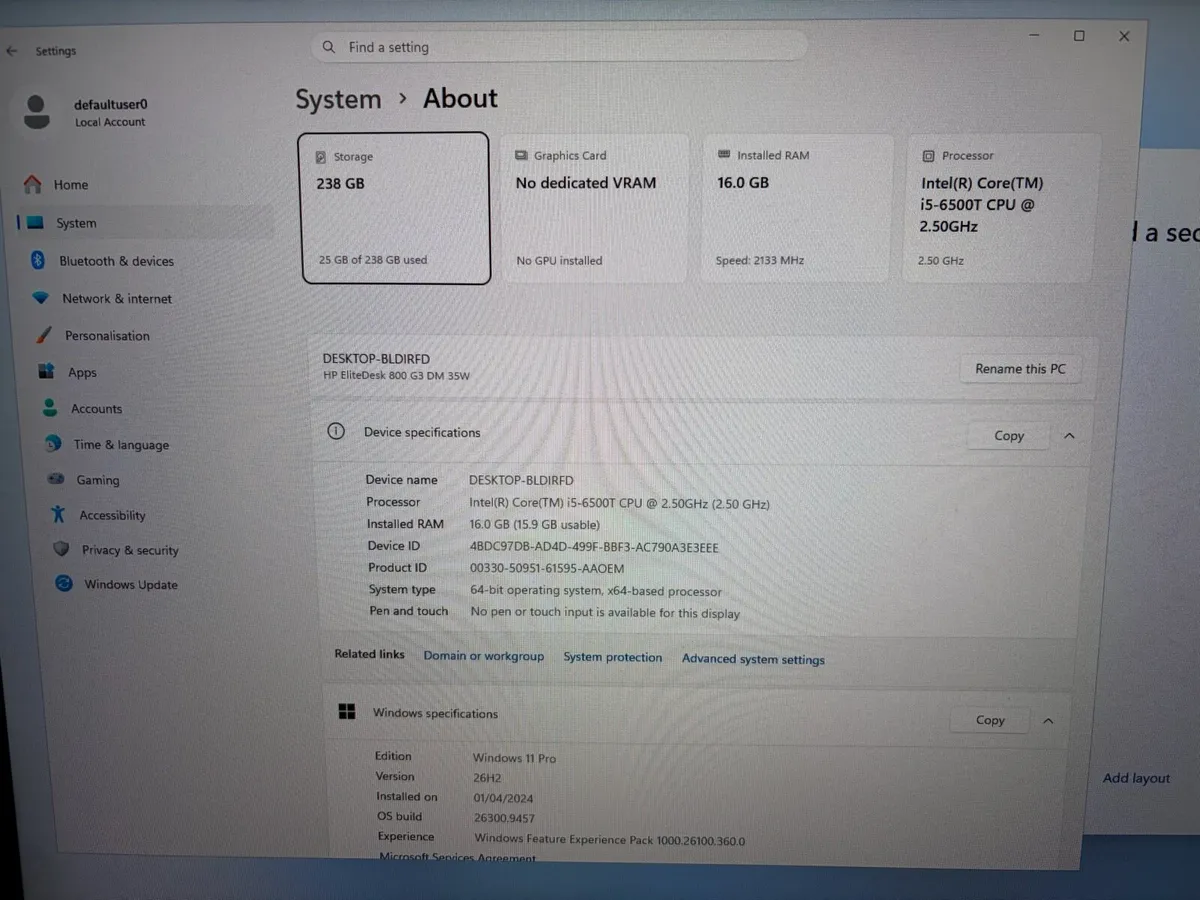Image resolution: width=1200 pixels, height=900 pixels.
Task: Collapse the Windows specifications section chevron
Action: point(1048,720)
